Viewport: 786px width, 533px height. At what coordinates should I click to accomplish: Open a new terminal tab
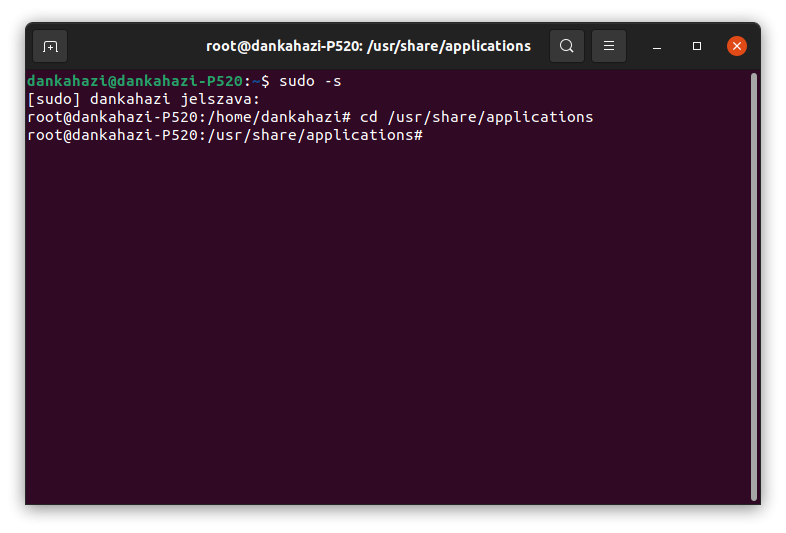[x=50, y=46]
